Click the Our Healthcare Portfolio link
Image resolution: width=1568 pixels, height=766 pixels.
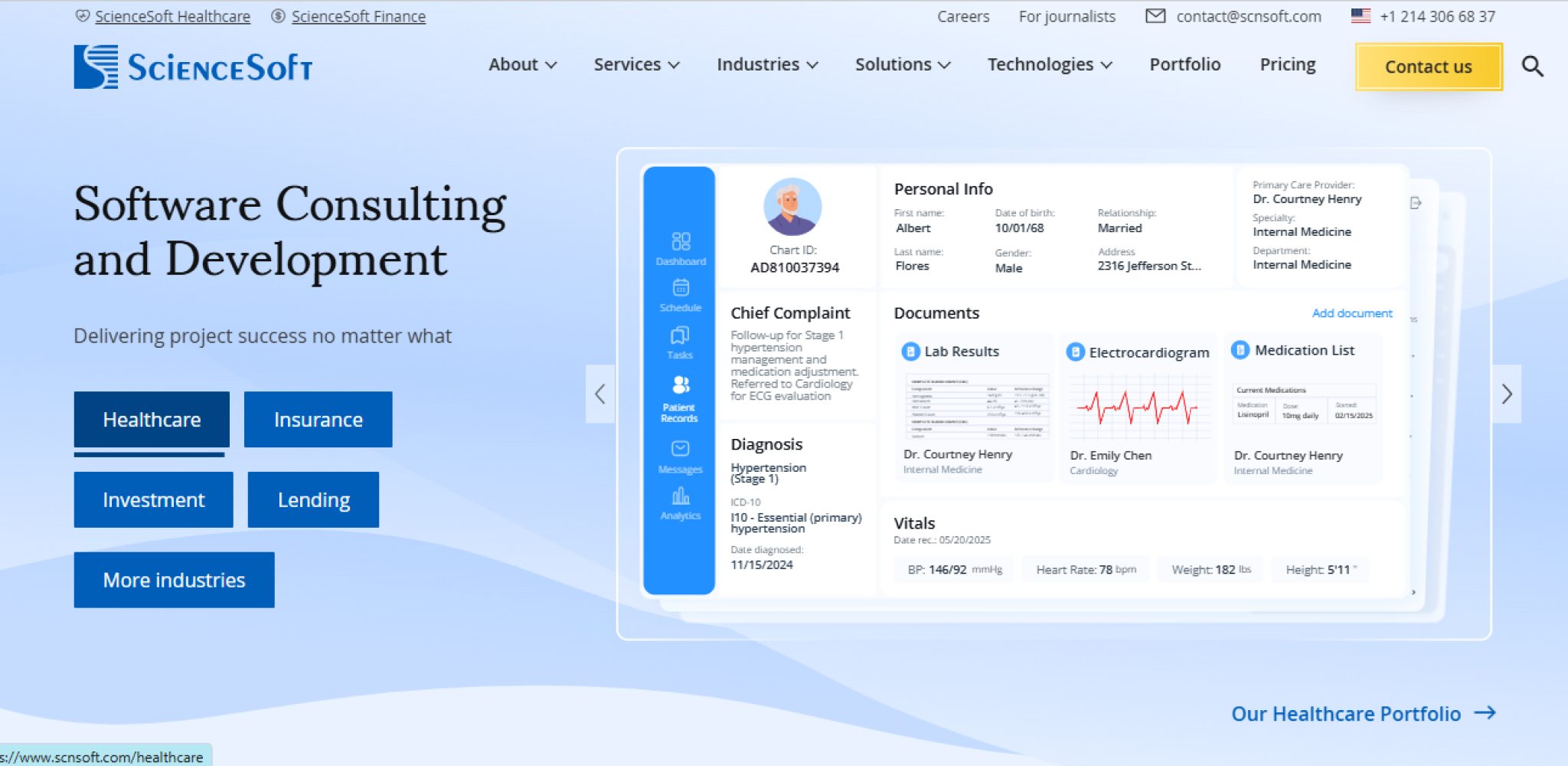pyautogui.click(x=1346, y=714)
